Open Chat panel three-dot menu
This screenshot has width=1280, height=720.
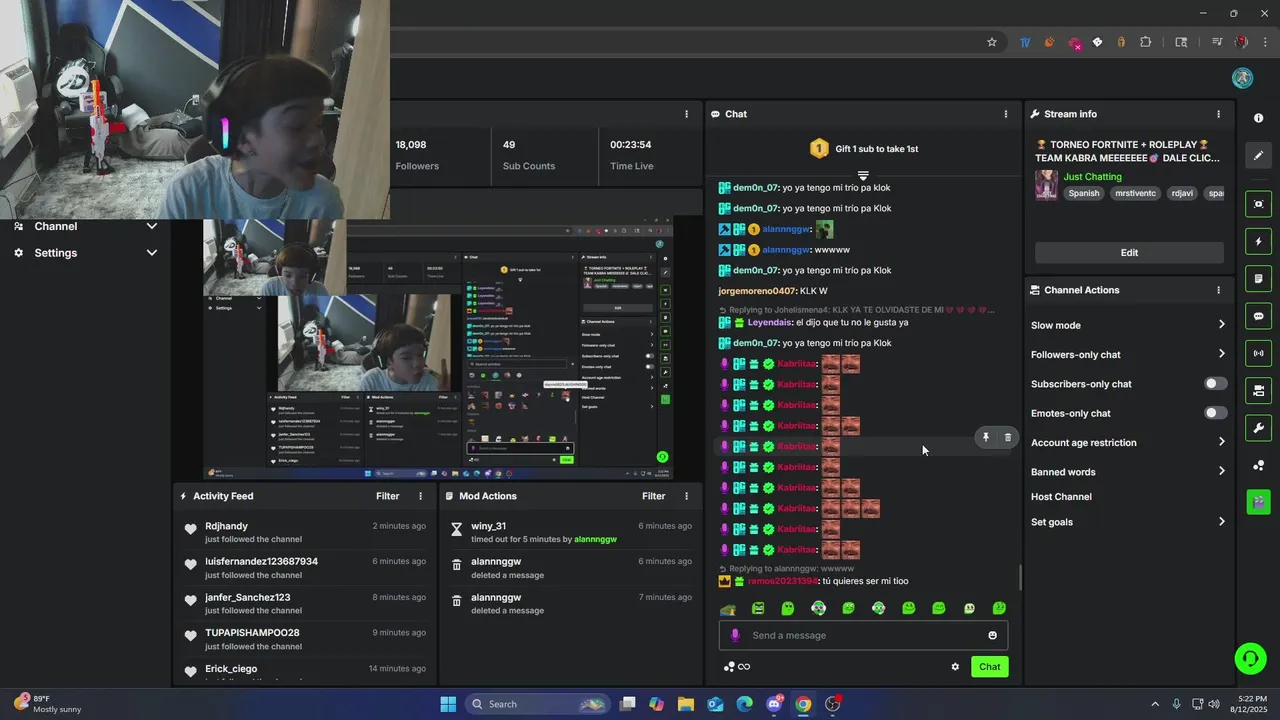tap(1006, 114)
